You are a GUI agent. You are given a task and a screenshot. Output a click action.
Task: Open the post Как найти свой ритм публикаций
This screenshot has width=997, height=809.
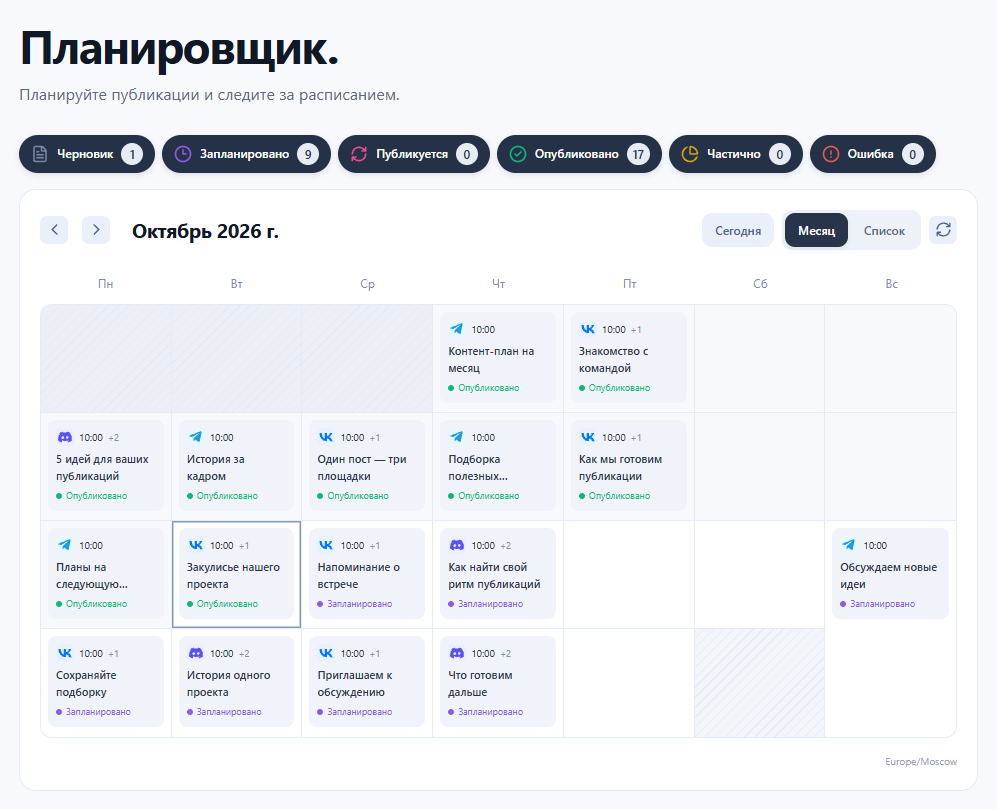pyautogui.click(x=498, y=574)
